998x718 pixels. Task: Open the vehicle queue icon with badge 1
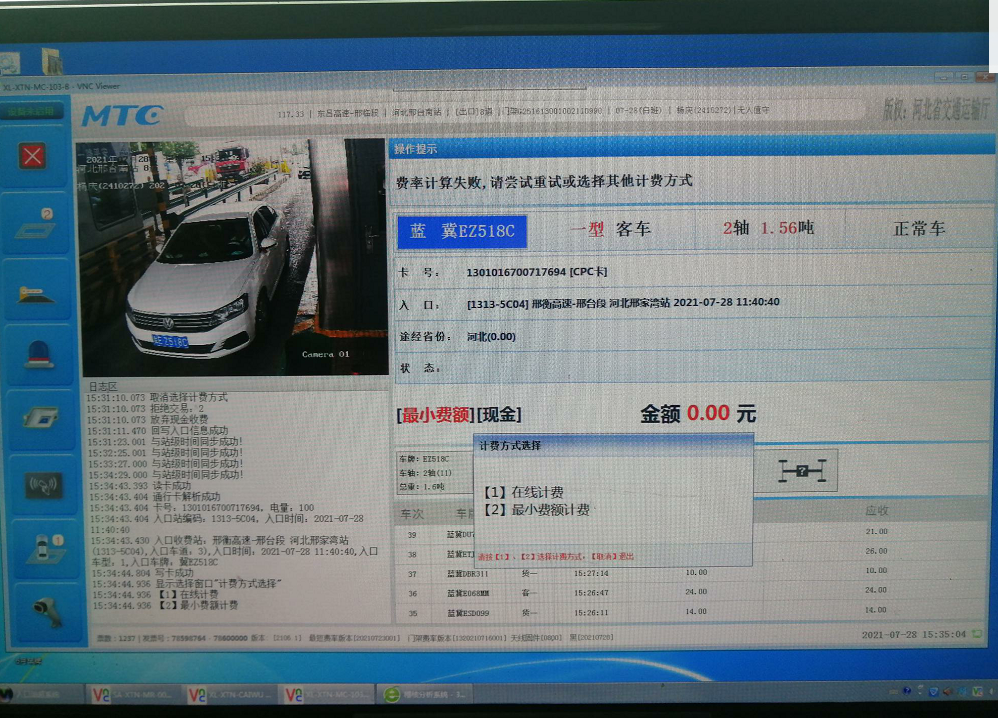tap(45, 548)
